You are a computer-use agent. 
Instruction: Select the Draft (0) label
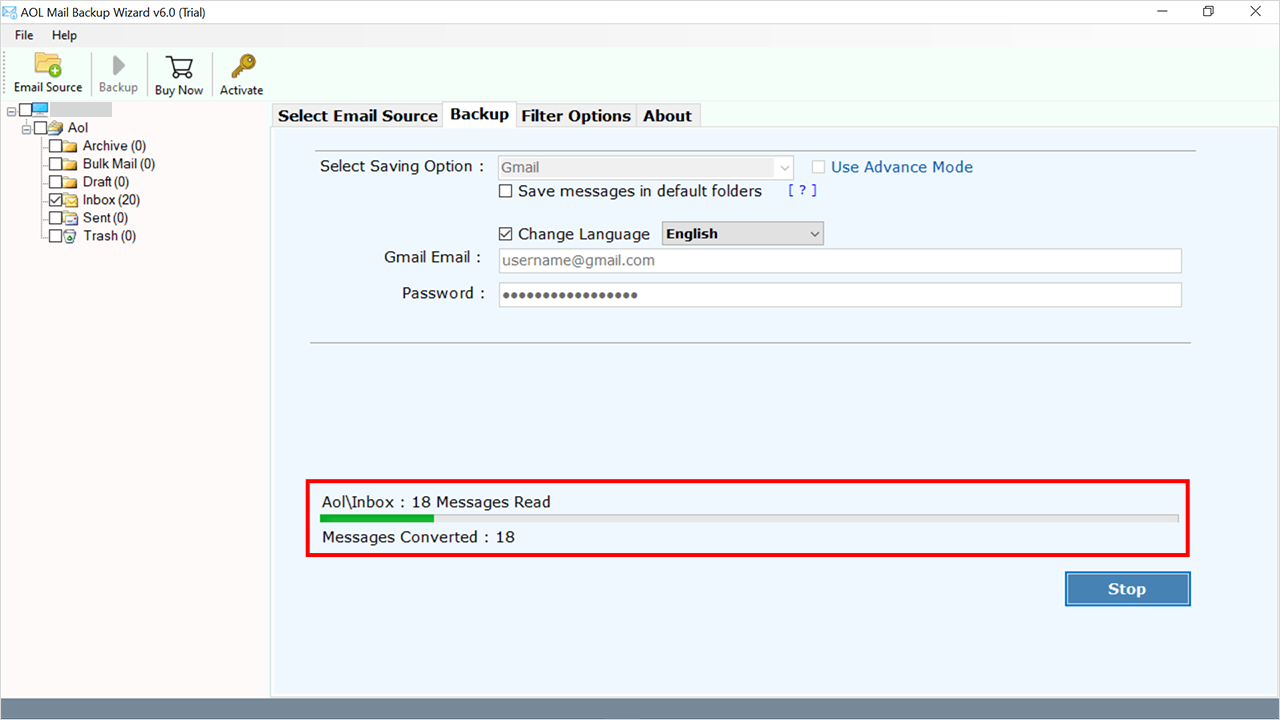(x=106, y=182)
